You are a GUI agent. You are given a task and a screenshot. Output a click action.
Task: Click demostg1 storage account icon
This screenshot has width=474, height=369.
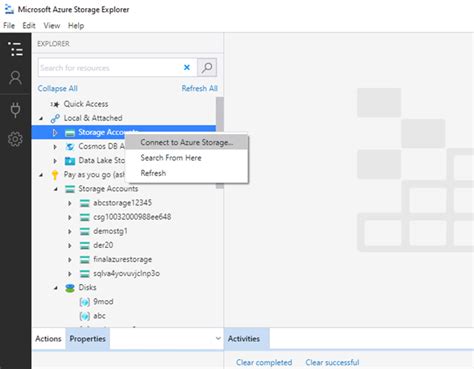tap(85, 231)
